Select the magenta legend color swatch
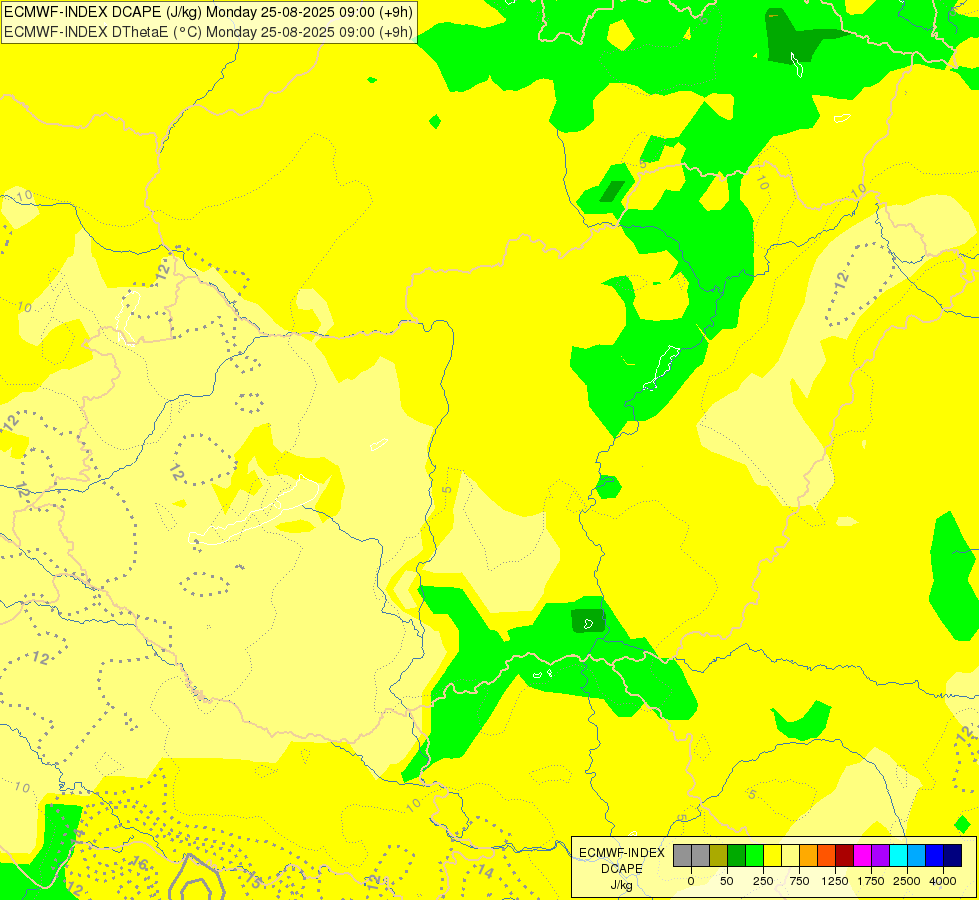Screen dimensions: 979x900 coord(863,856)
